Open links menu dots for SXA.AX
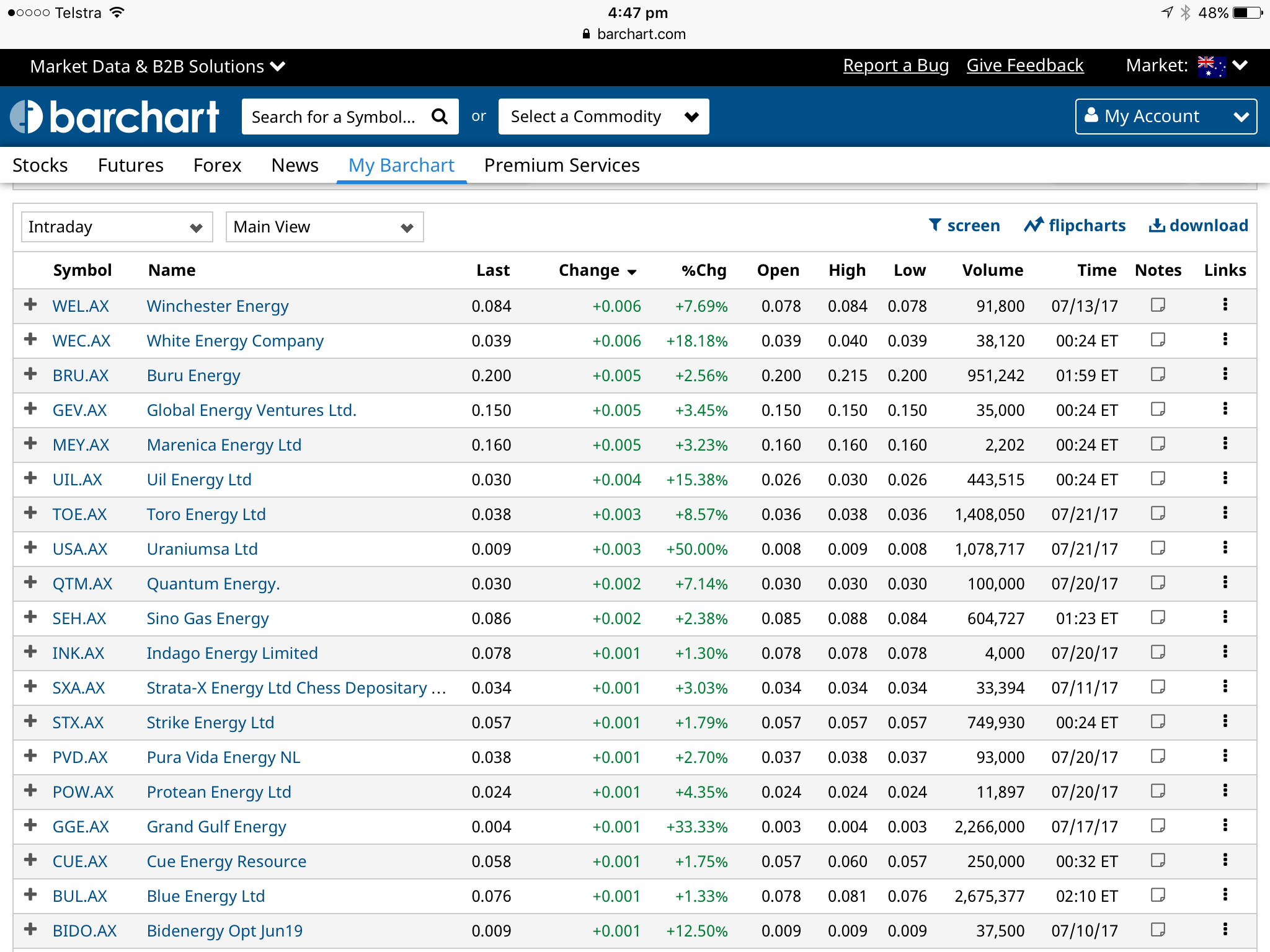Image resolution: width=1270 pixels, height=952 pixels. (1225, 686)
